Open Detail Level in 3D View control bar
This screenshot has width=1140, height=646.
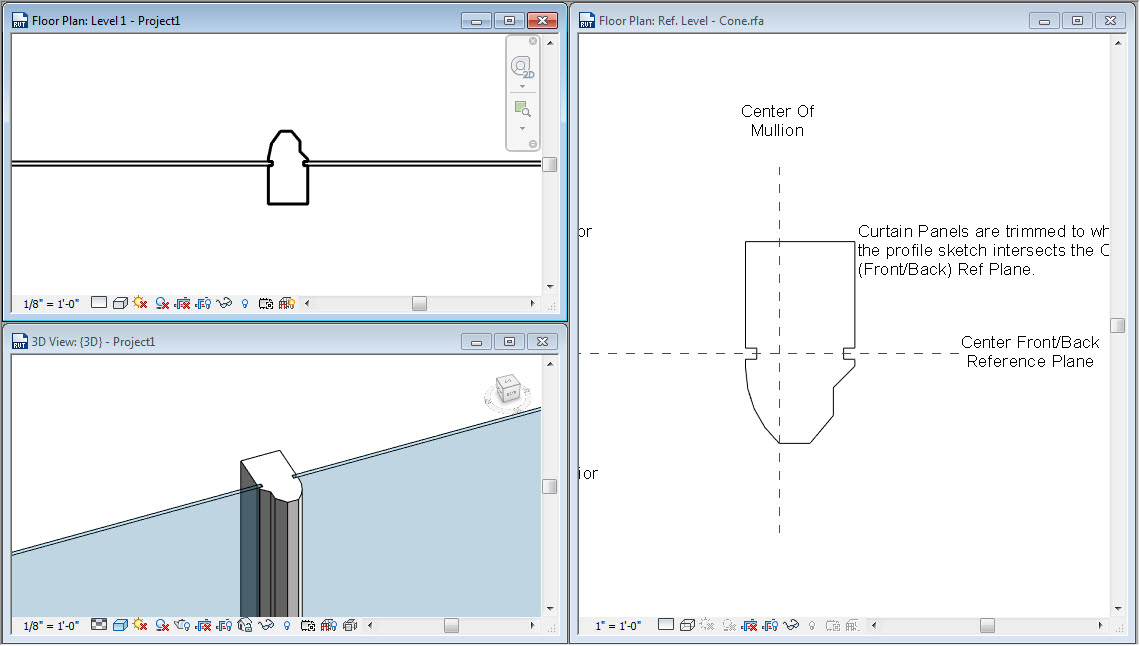click(x=99, y=625)
